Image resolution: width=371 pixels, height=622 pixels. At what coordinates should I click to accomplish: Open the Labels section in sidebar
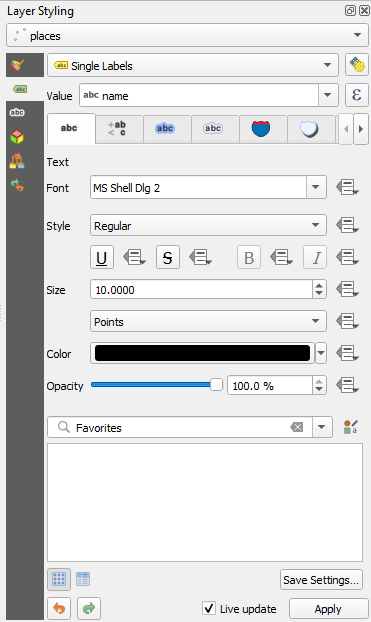tap(20, 89)
